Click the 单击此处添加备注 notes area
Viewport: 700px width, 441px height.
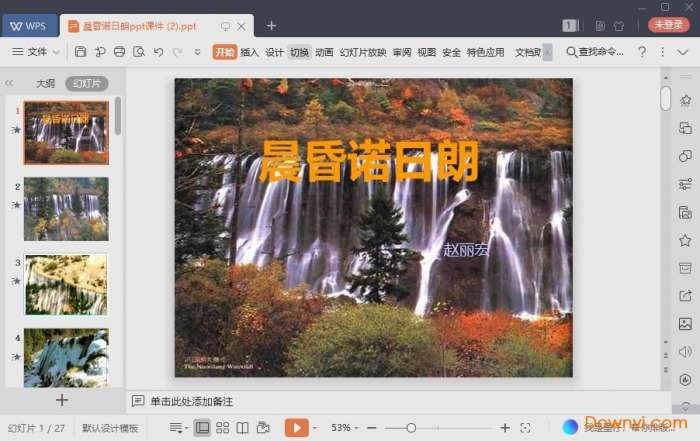coord(192,402)
